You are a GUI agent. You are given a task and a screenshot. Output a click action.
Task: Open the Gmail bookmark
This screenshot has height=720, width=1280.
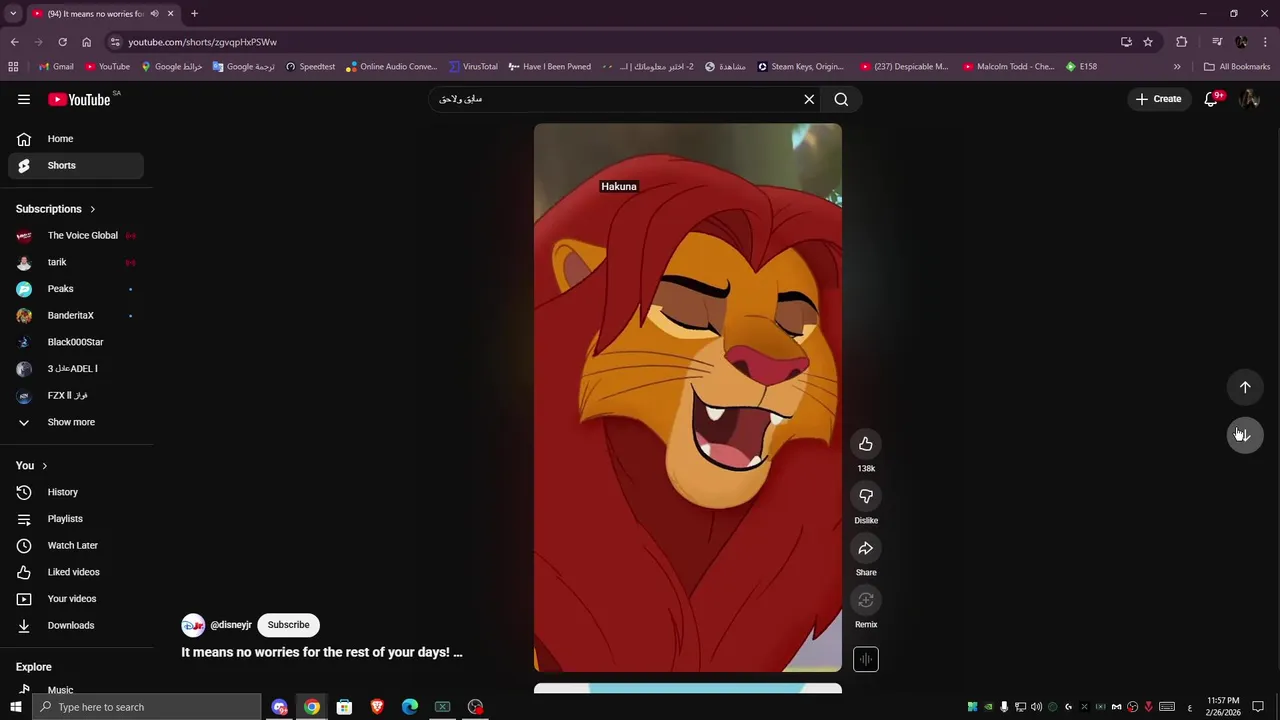56,67
